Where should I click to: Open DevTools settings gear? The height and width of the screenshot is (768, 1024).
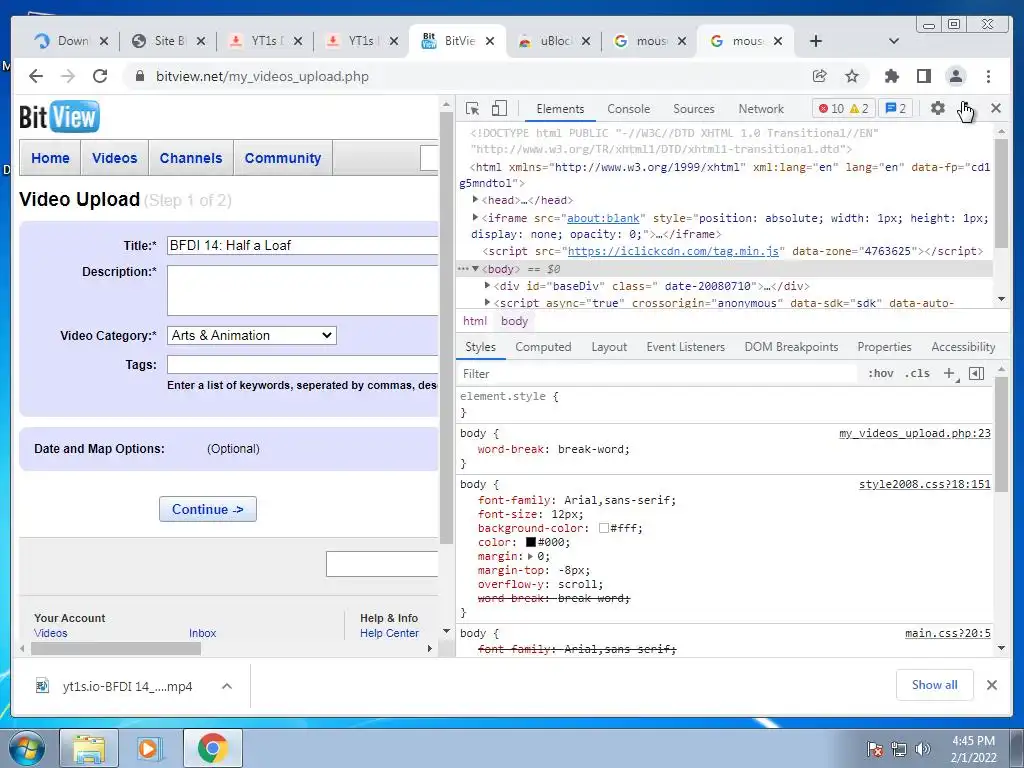(x=938, y=108)
